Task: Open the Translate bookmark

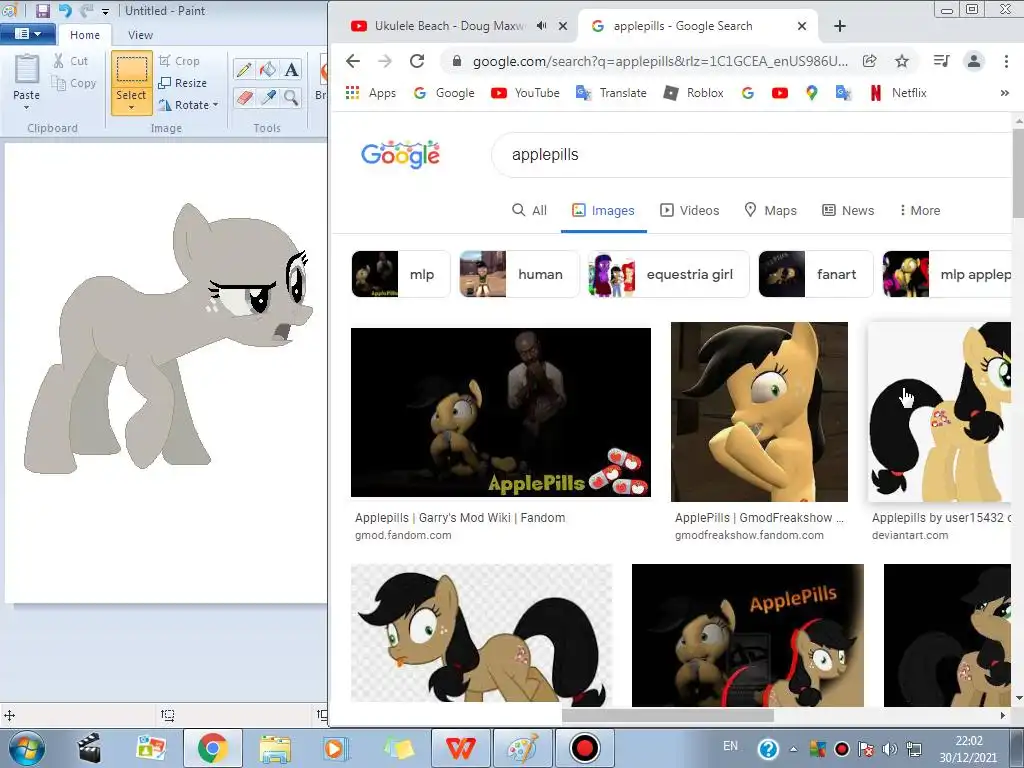Action: 611,93
